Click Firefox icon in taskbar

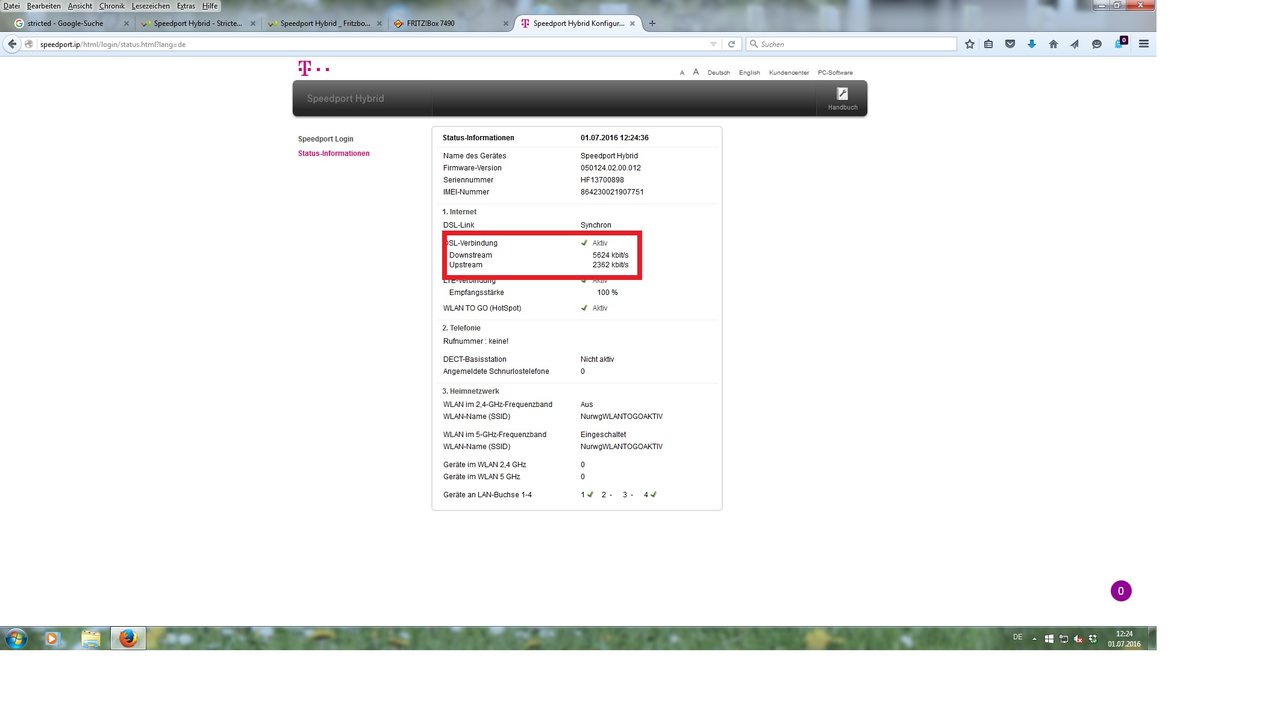point(127,638)
